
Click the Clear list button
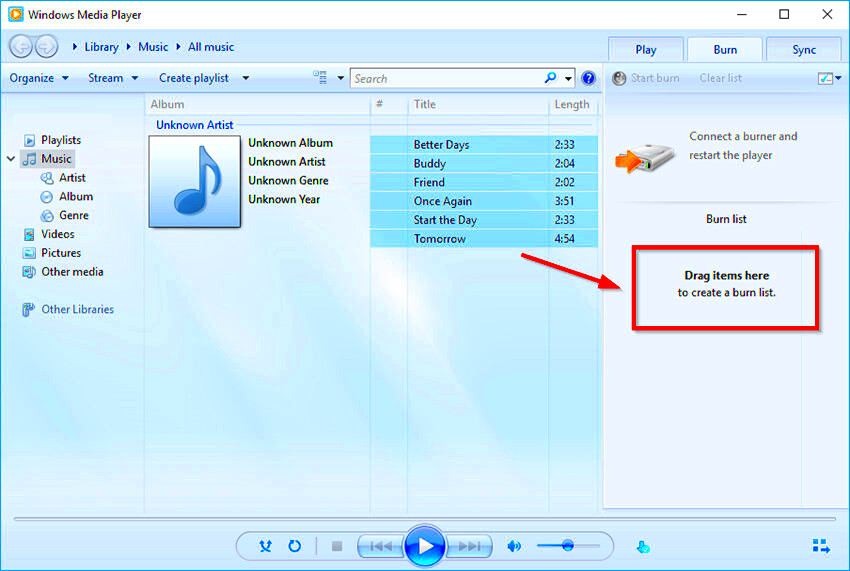coord(720,78)
